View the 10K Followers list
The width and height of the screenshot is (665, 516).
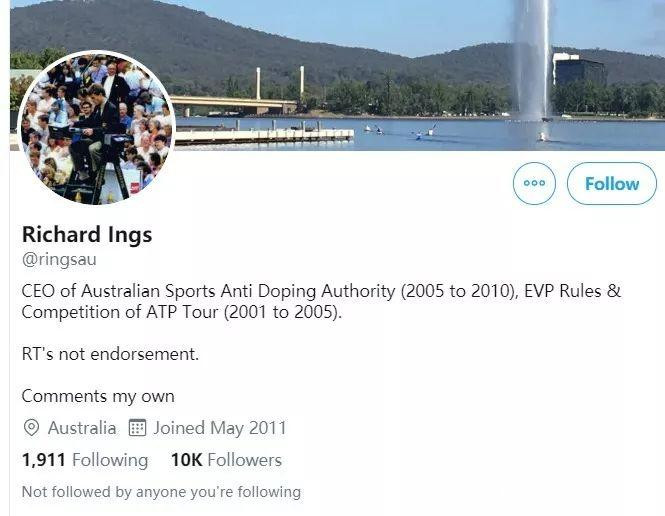tap(226, 460)
